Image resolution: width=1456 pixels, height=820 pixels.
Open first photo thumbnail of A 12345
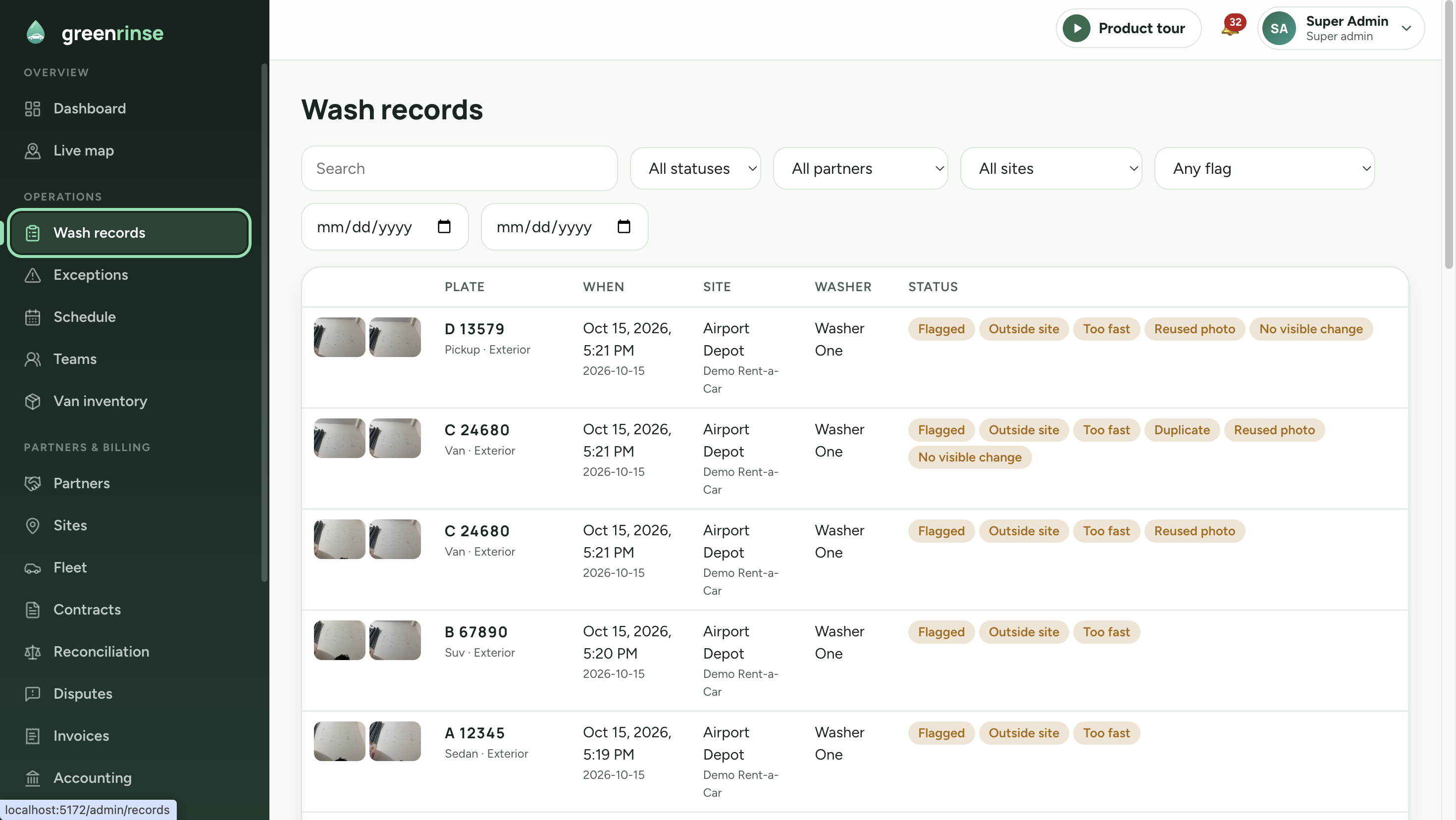[339, 741]
